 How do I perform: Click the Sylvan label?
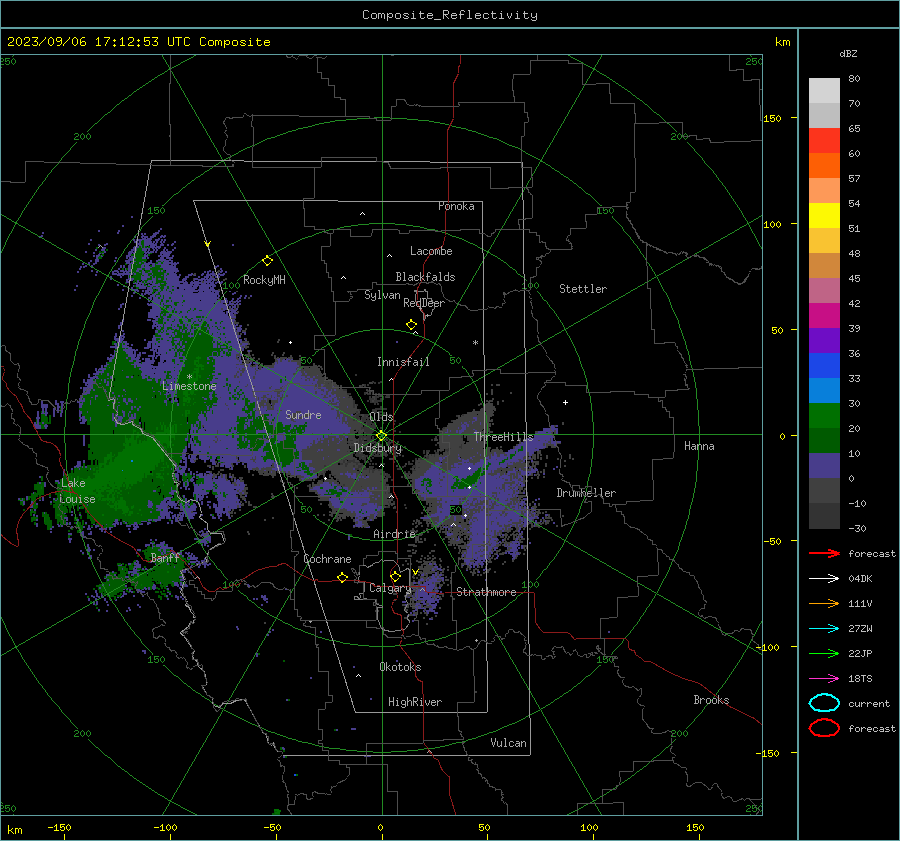pos(382,295)
